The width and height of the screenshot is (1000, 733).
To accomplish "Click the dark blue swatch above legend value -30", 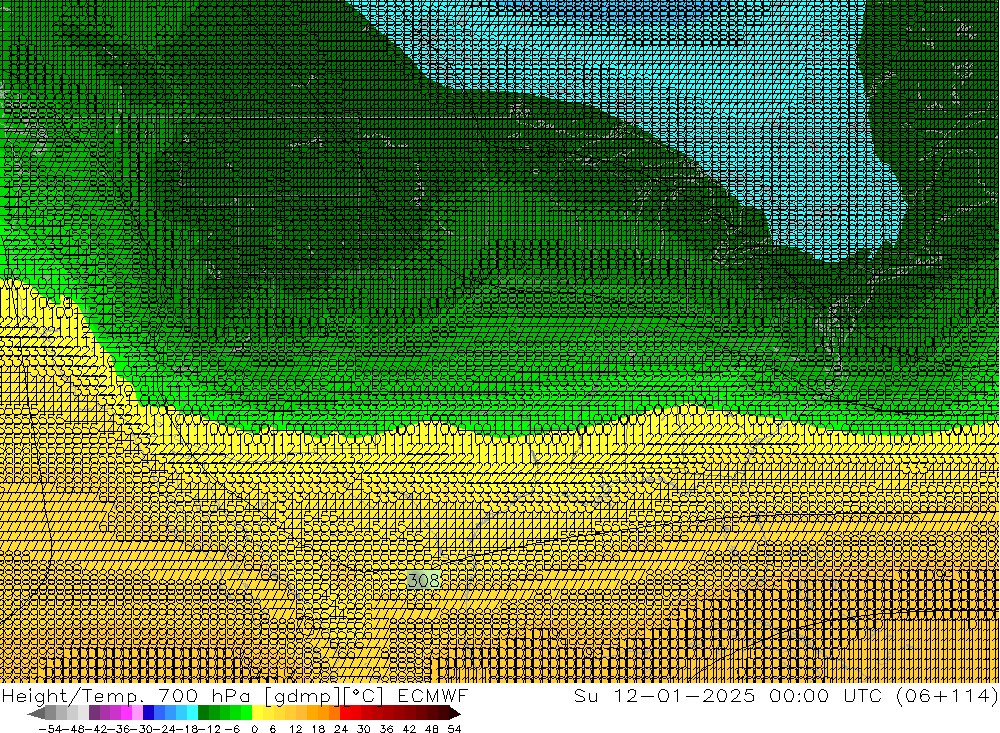I will 149,713.
